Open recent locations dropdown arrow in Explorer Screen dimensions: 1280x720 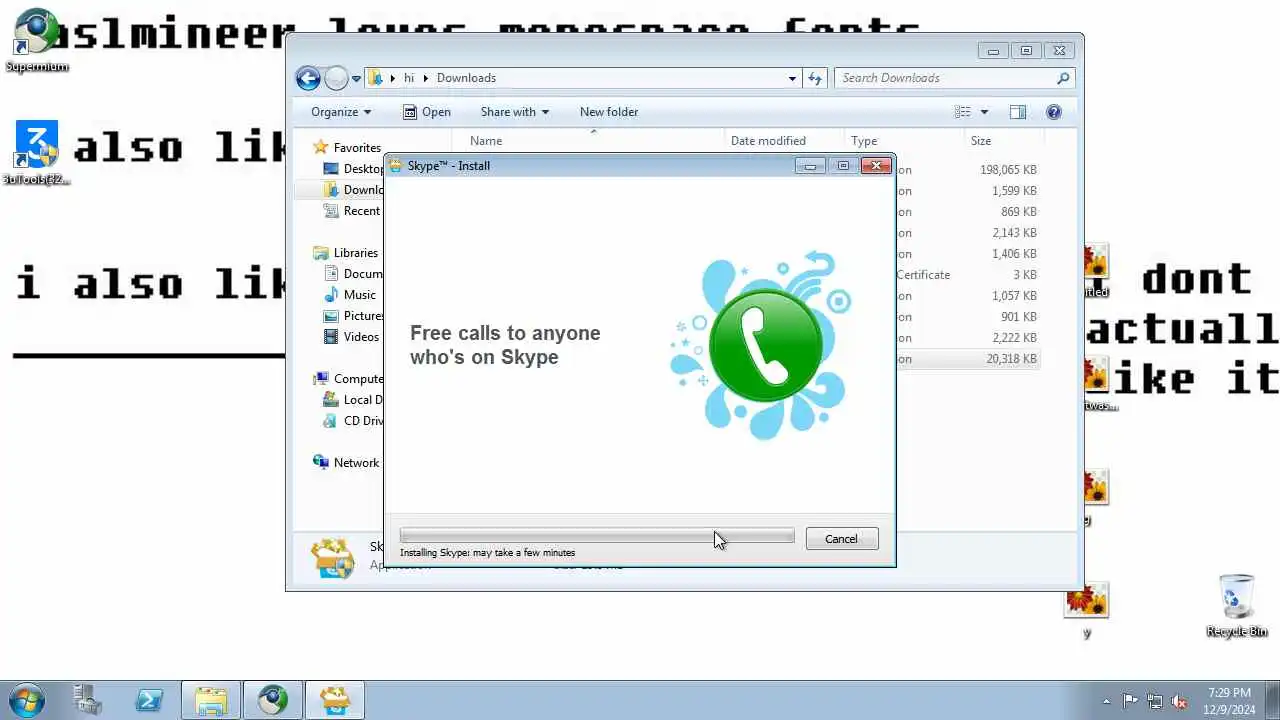(356, 78)
